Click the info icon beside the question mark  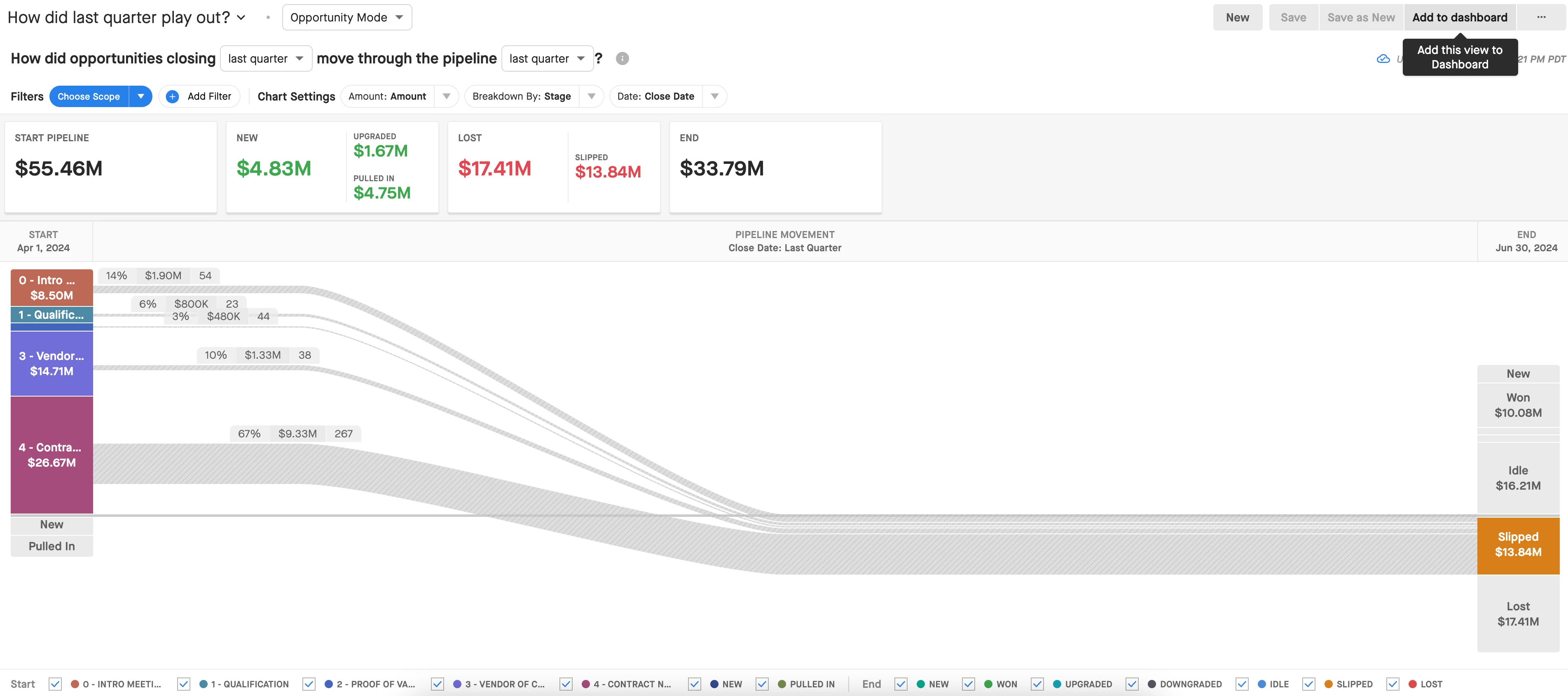tap(622, 58)
